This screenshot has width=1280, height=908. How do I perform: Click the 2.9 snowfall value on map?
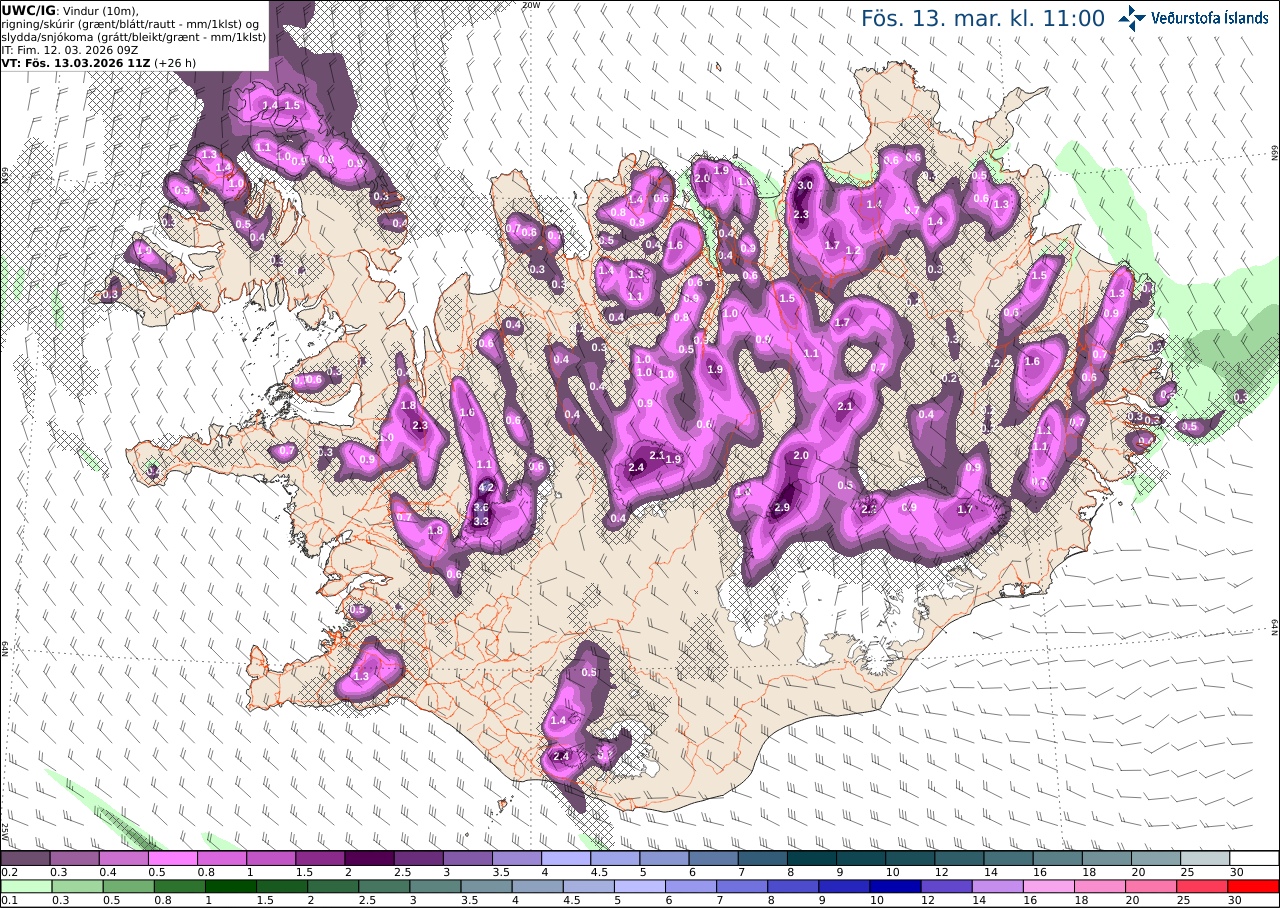click(782, 508)
